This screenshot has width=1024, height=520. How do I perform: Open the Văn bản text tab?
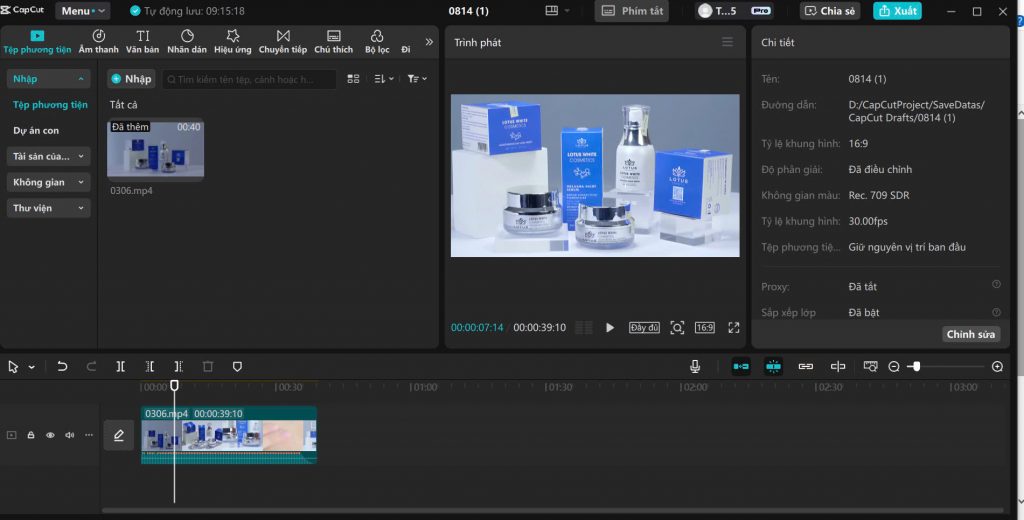click(x=142, y=42)
